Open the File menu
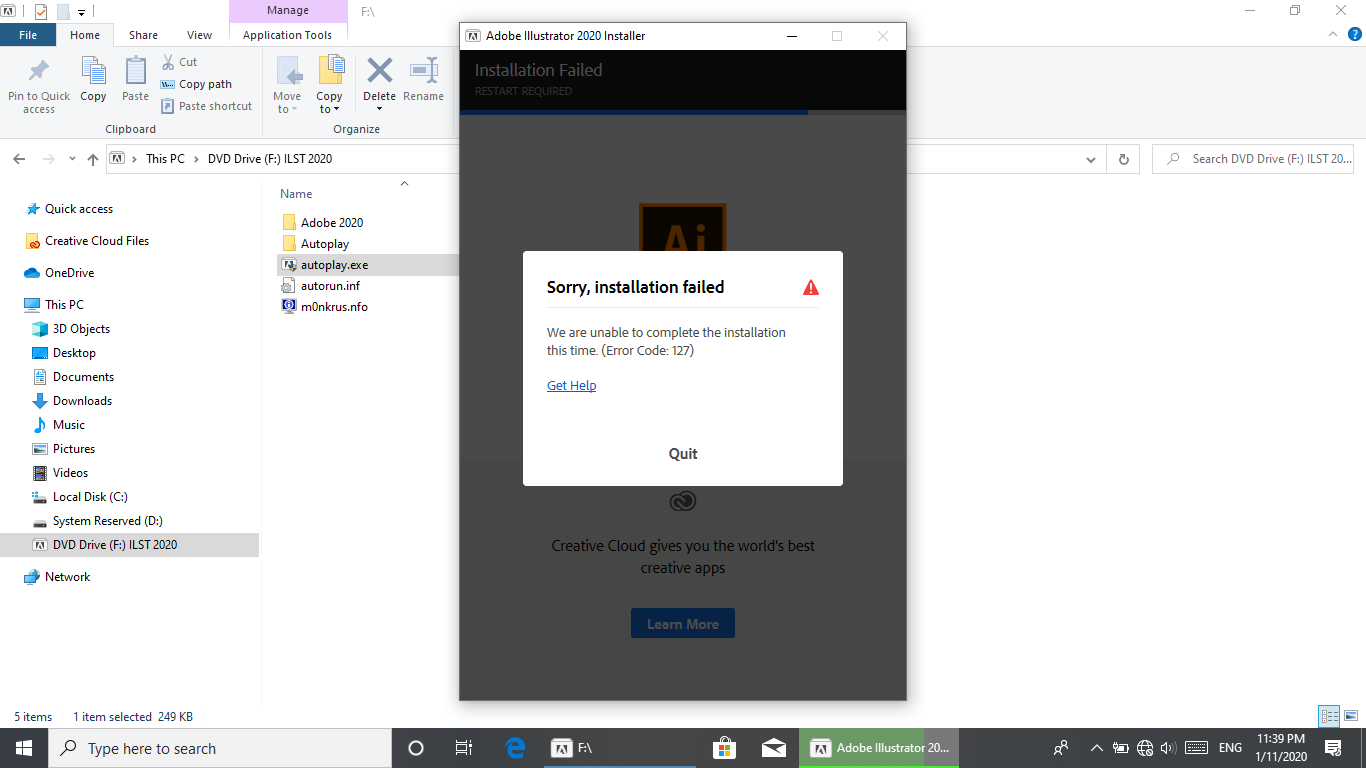Image resolution: width=1366 pixels, height=768 pixels. tap(28, 35)
